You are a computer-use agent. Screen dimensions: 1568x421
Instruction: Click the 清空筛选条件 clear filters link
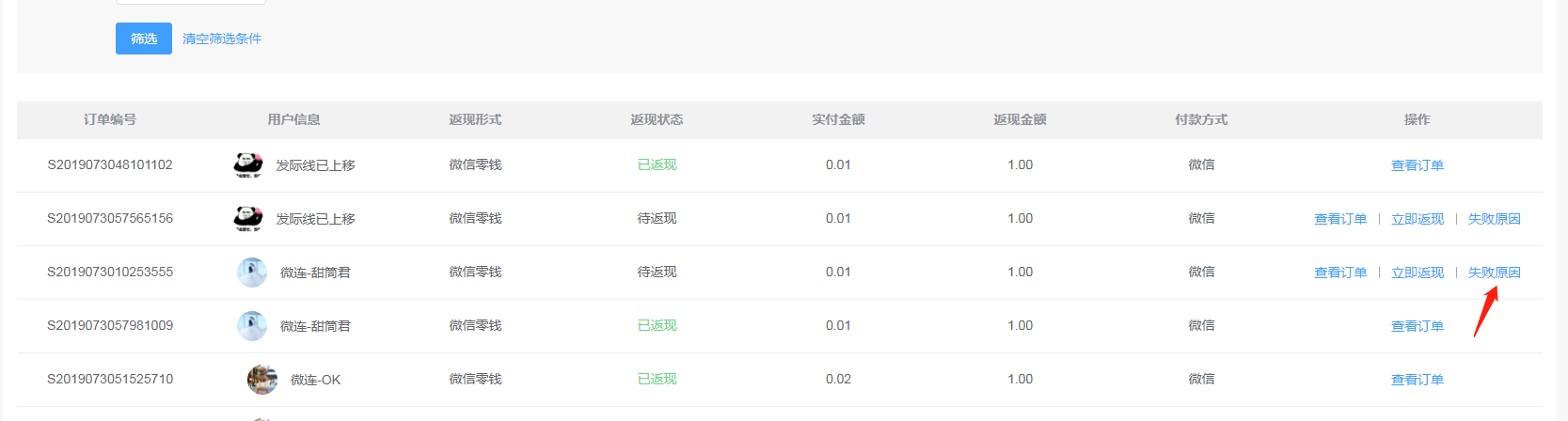click(x=222, y=39)
